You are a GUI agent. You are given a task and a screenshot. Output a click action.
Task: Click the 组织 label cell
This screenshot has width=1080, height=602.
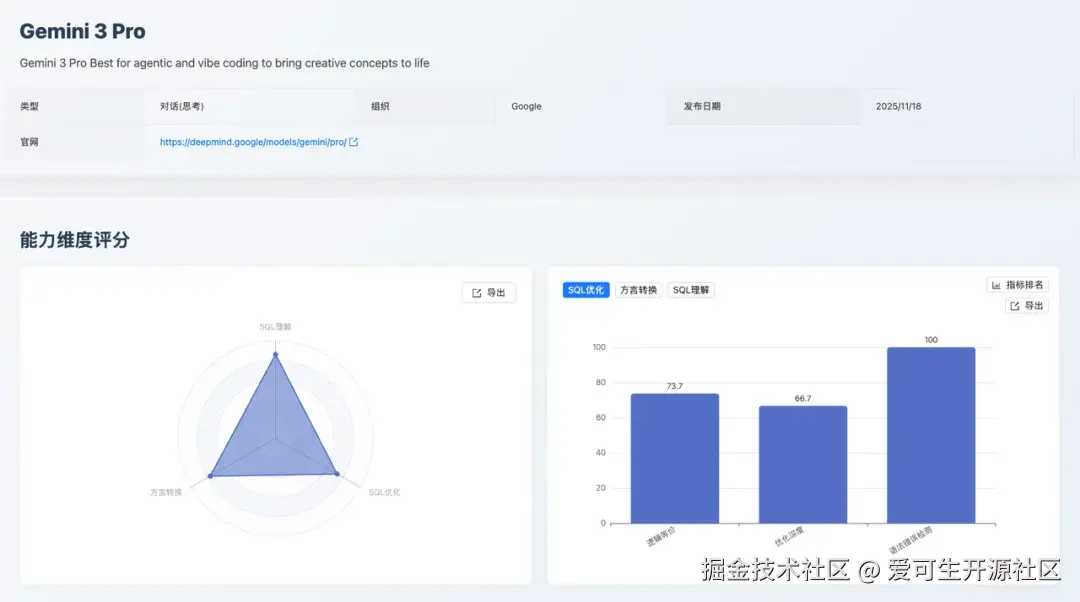[425, 106]
